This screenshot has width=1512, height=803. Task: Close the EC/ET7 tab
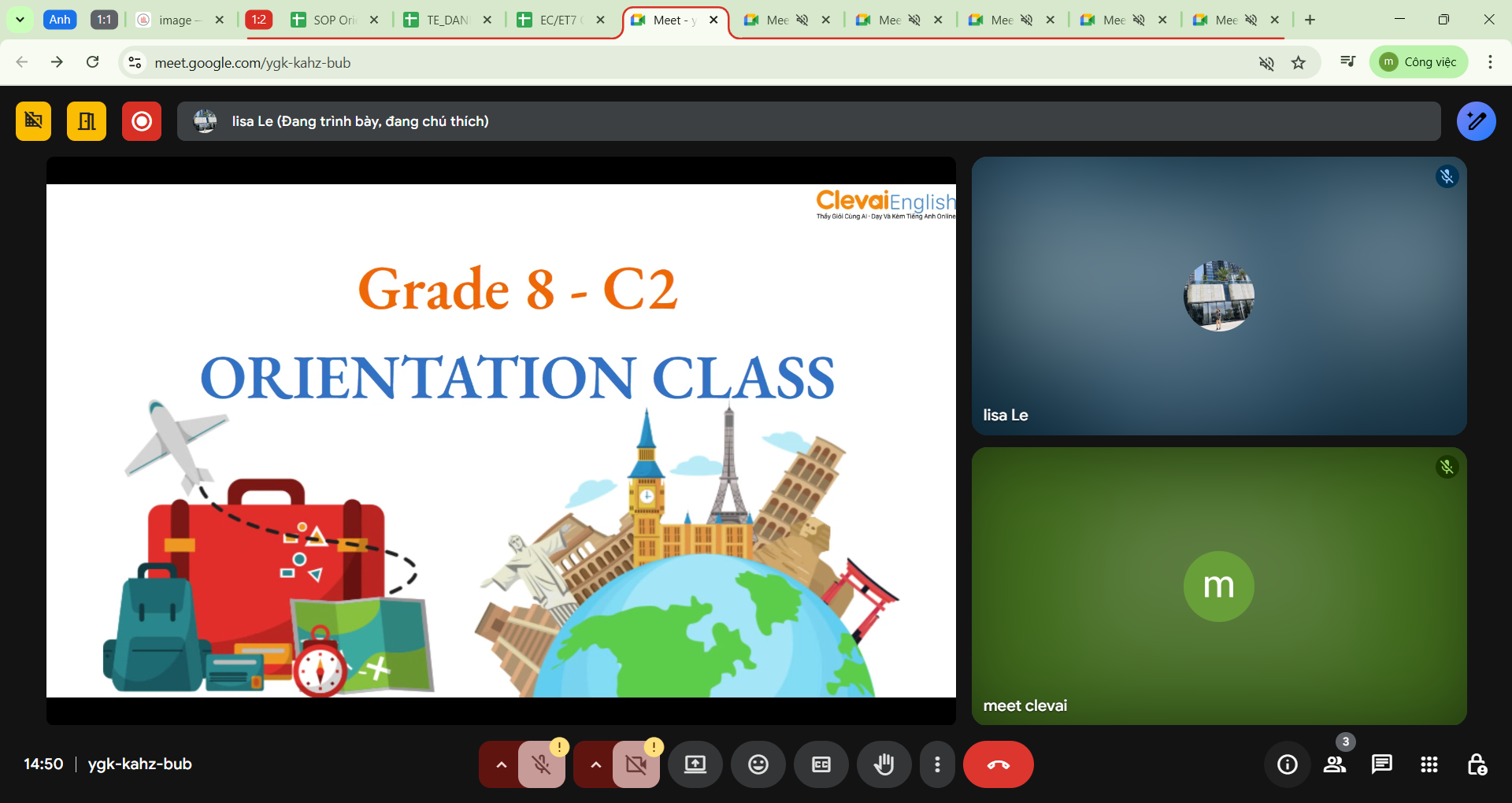(601, 20)
